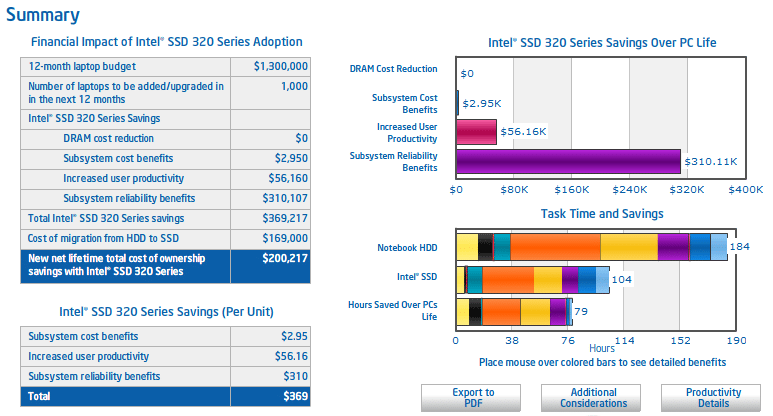773x416 pixels.
Task: Click the 104 hours data label
Action: click(622, 280)
